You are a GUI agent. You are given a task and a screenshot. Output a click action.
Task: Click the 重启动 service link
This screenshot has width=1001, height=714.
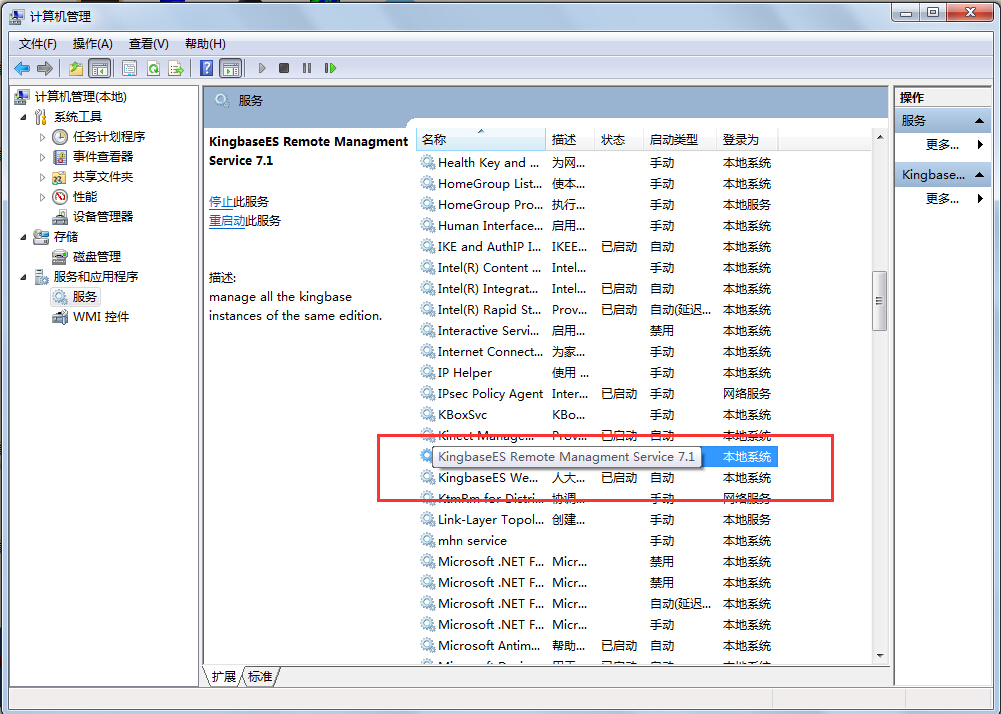point(227,221)
